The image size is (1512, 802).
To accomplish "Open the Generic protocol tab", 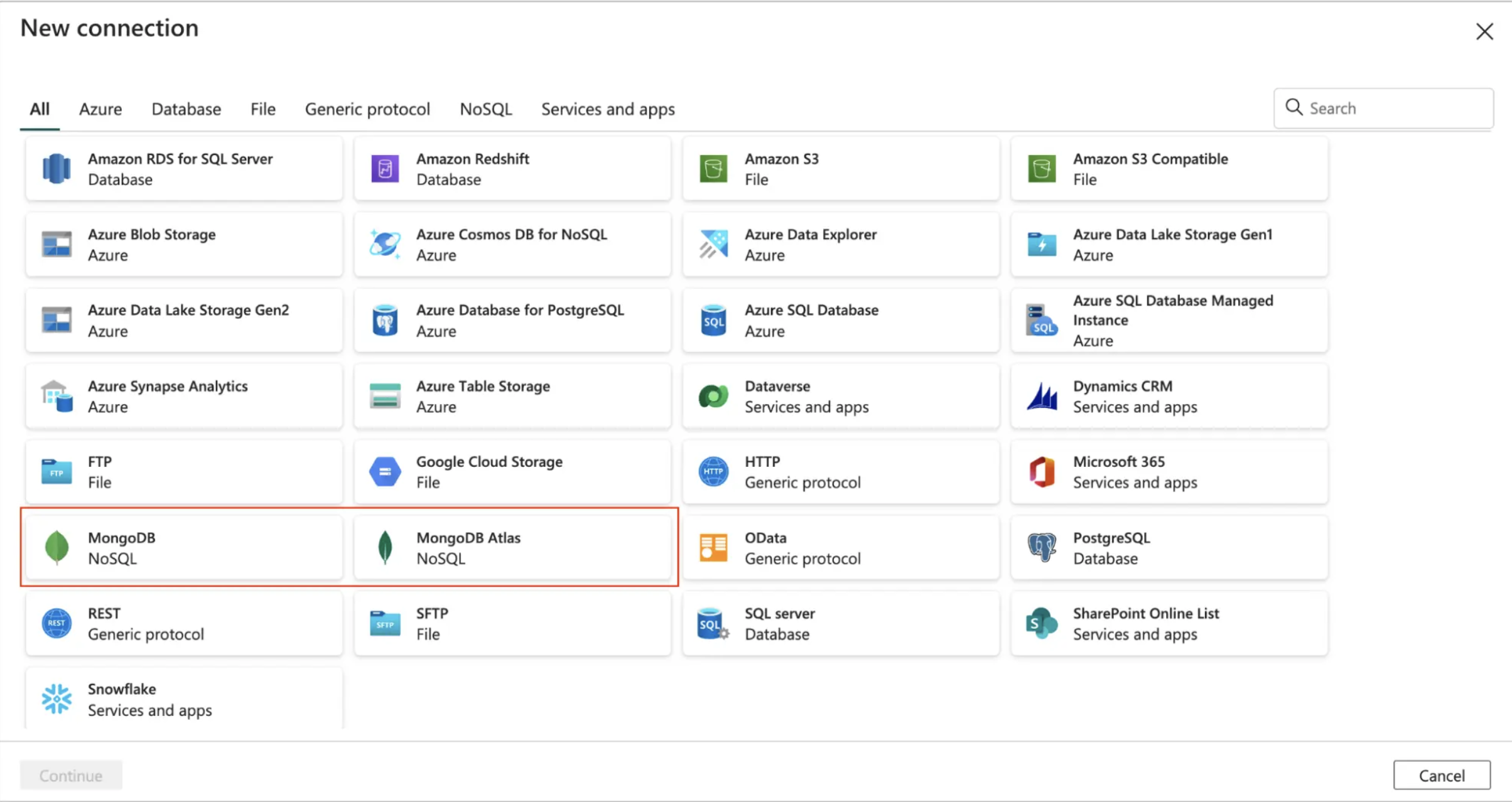I will click(x=367, y=109).
